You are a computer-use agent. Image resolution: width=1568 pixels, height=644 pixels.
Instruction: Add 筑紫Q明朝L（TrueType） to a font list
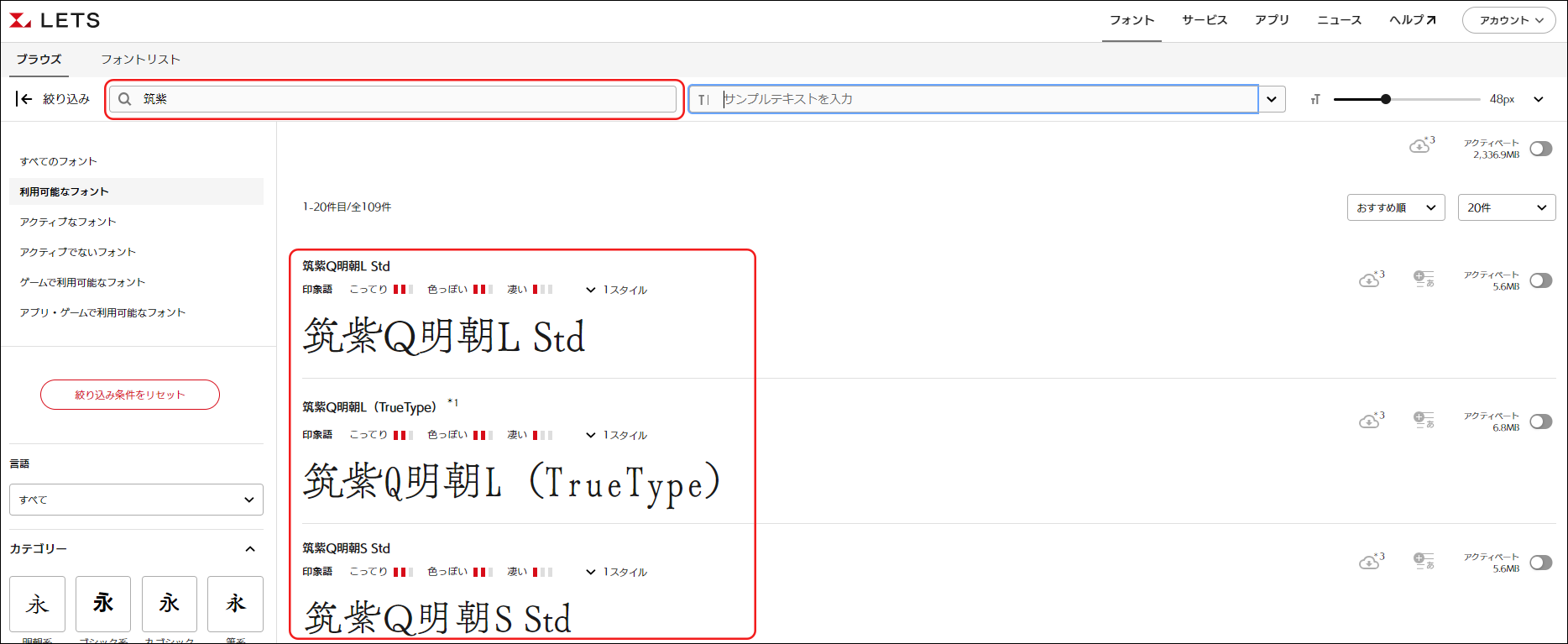click(x=1424, y=420)
